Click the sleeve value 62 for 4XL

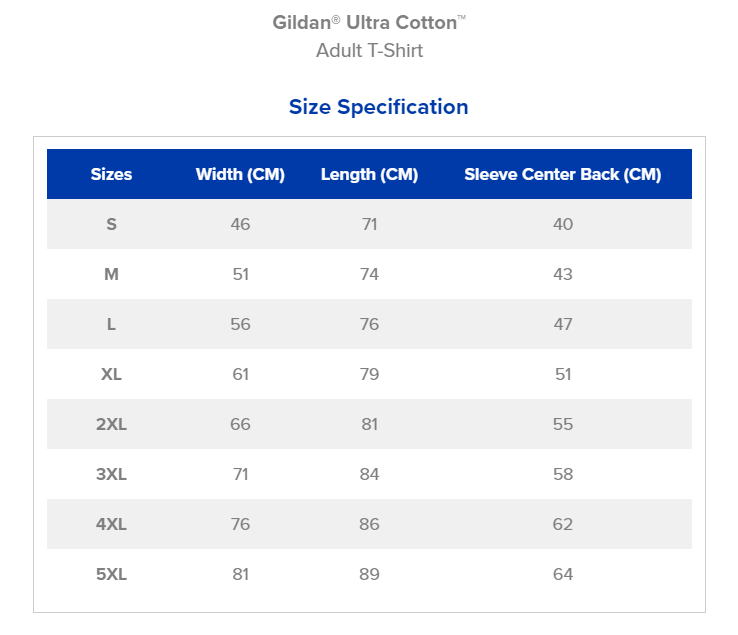tap(563, 524)
